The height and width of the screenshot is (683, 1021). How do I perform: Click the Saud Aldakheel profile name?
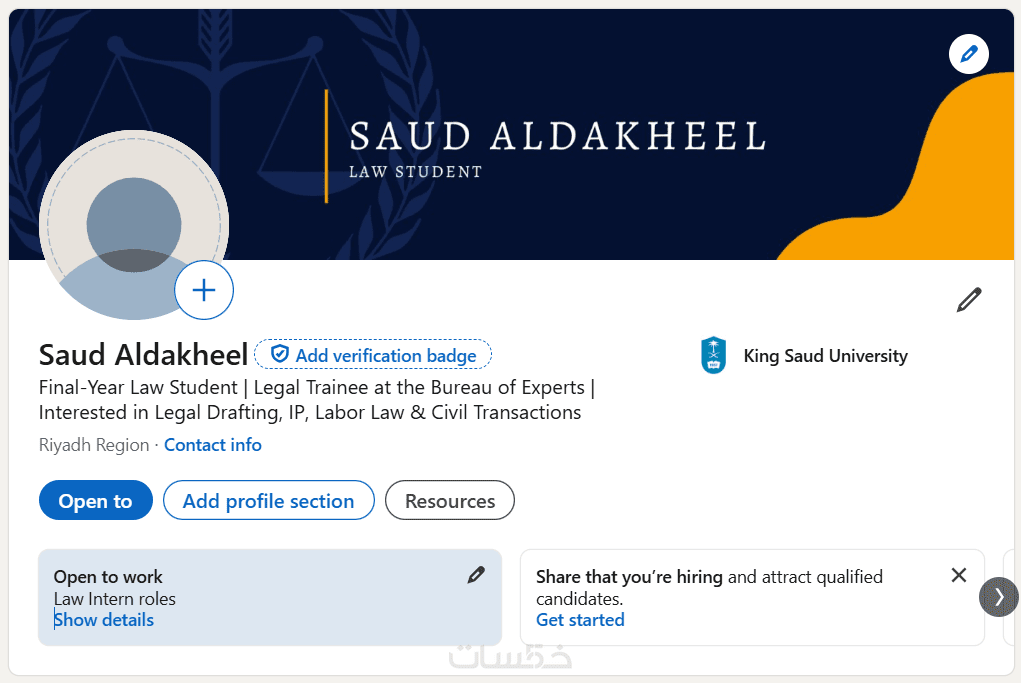point(143,355)
